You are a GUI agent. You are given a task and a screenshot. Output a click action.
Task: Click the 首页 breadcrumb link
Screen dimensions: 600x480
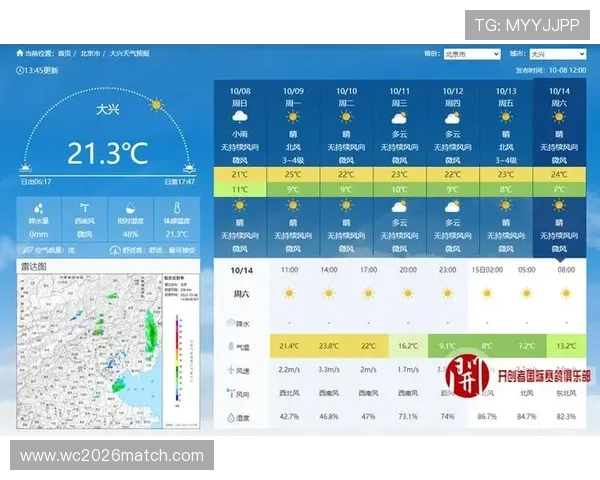point(64,53)
